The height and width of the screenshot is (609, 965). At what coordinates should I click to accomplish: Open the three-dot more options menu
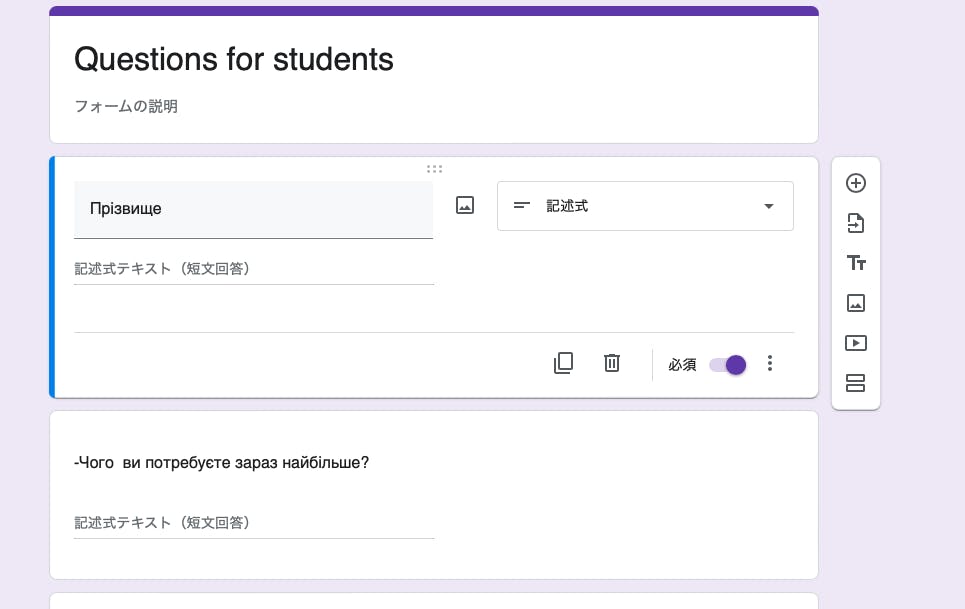[x=769, y=363]
